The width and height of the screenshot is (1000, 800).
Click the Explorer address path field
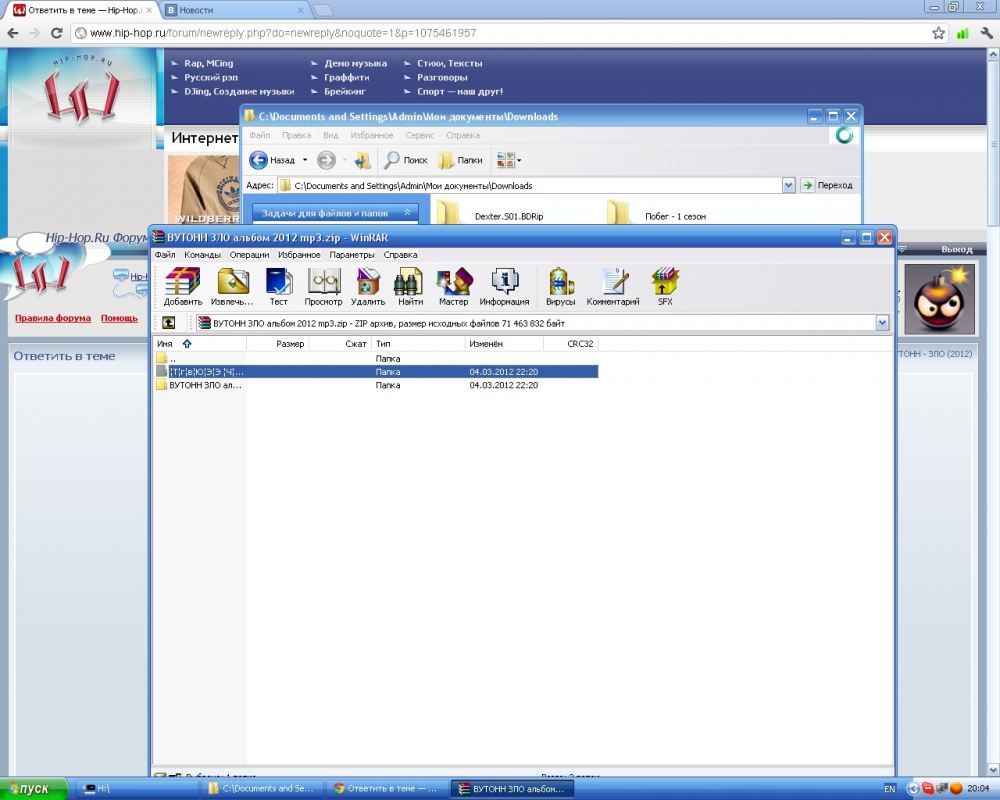[x=529, y=186]
